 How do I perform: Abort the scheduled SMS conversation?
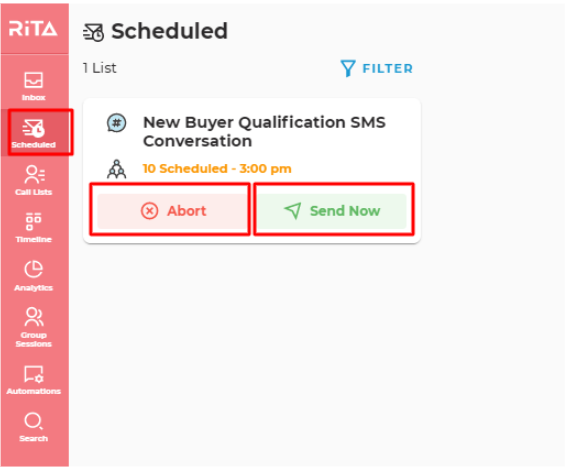[172, 211]
